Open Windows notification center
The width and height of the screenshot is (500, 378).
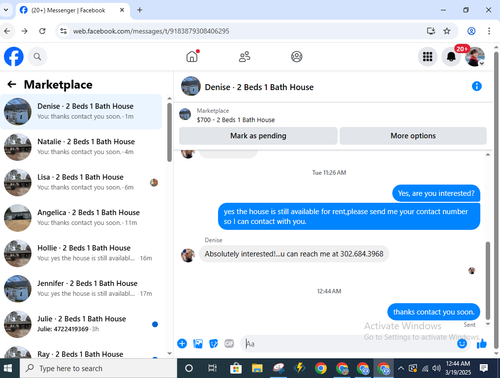coord(484,368)
